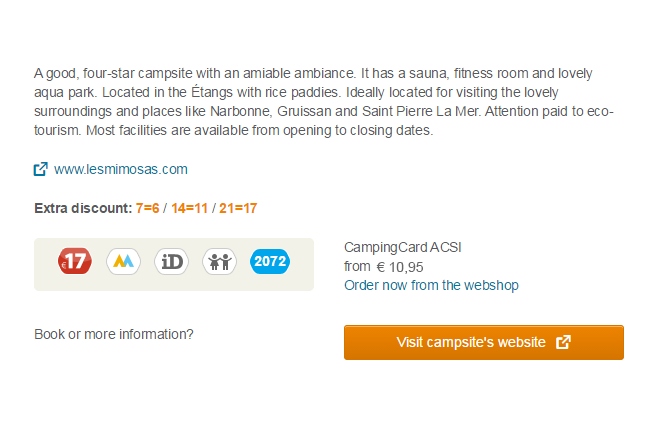Click external link icon inside orange button
Screen dimensions: 657x438
coord(564,342)
